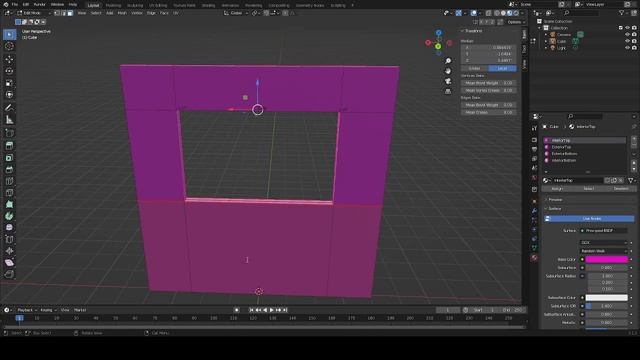
Task: Select the Poly Build tool
Action: pos(9,204)
